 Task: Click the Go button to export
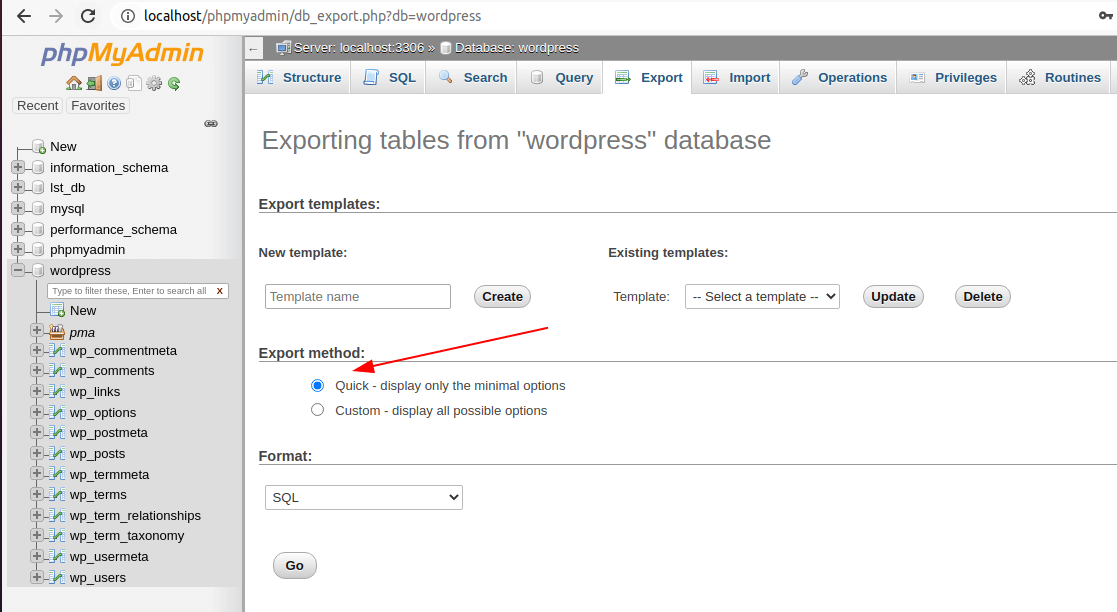pos(294,565)
